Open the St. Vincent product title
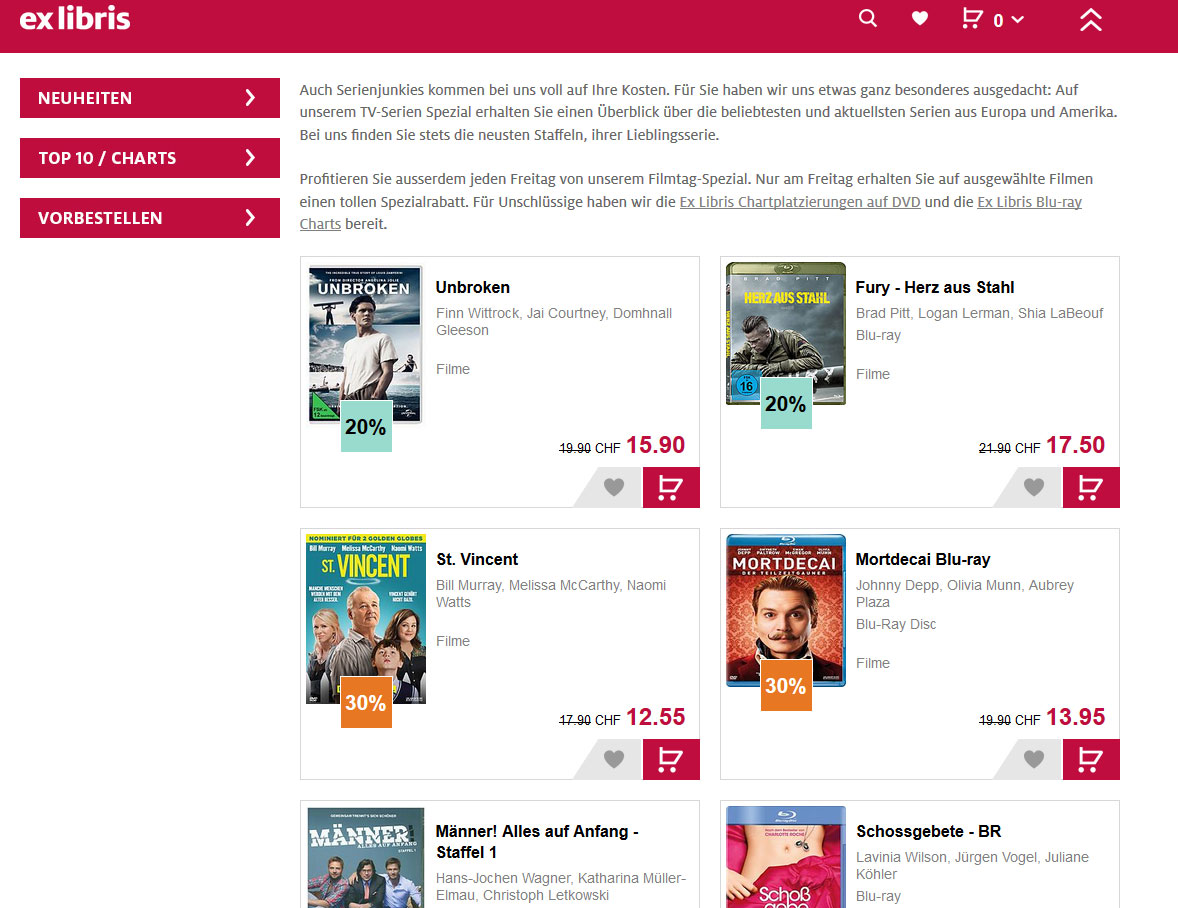This screenshot has width=1178, height=908. (477, 559)
